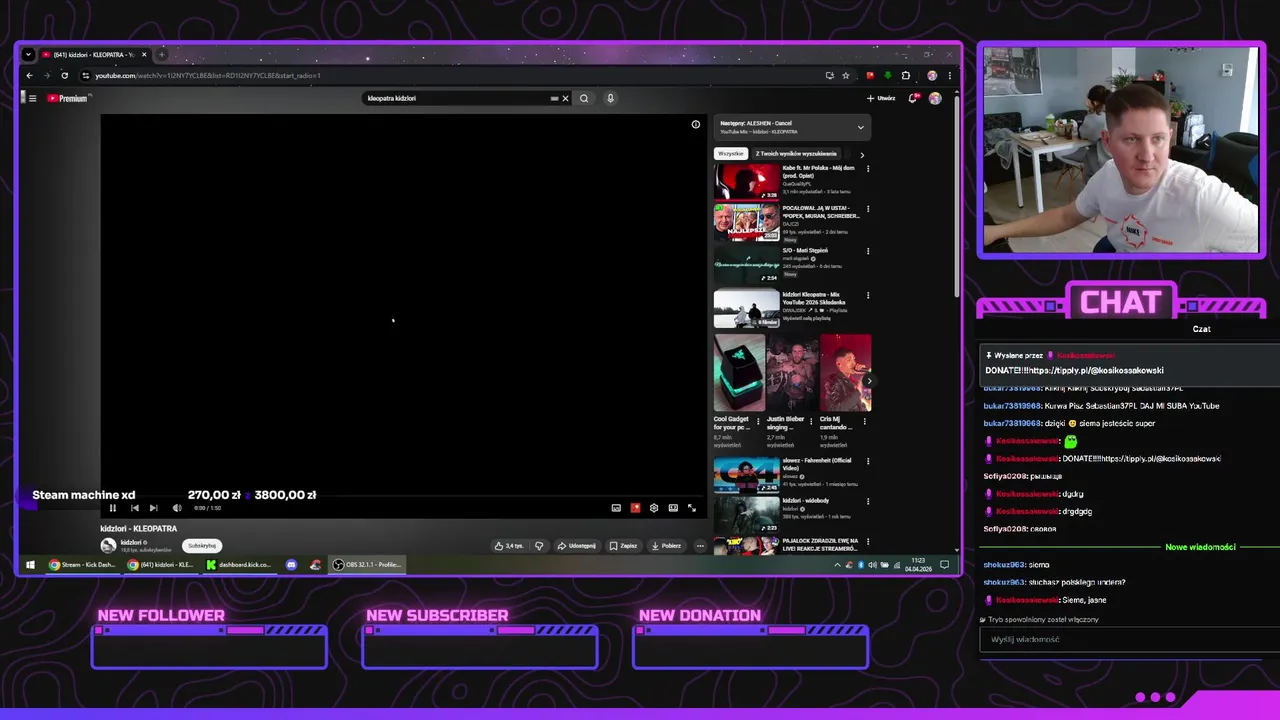Skip to previous video in player
Screen dimensions: 1280x720
click(134, 508)
